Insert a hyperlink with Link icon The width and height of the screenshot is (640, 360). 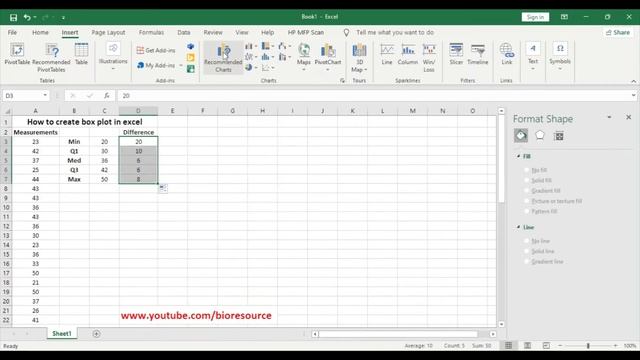click(x=507, y=53)
